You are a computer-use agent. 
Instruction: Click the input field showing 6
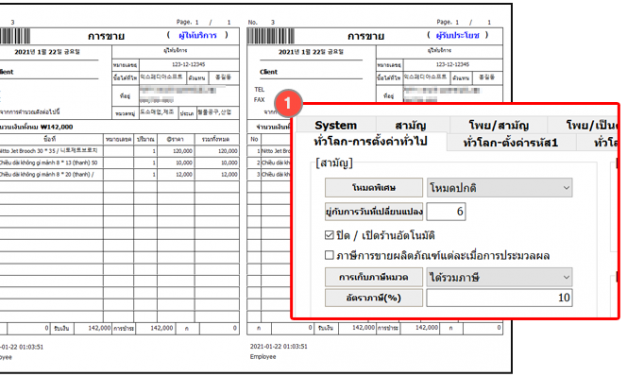446,212
